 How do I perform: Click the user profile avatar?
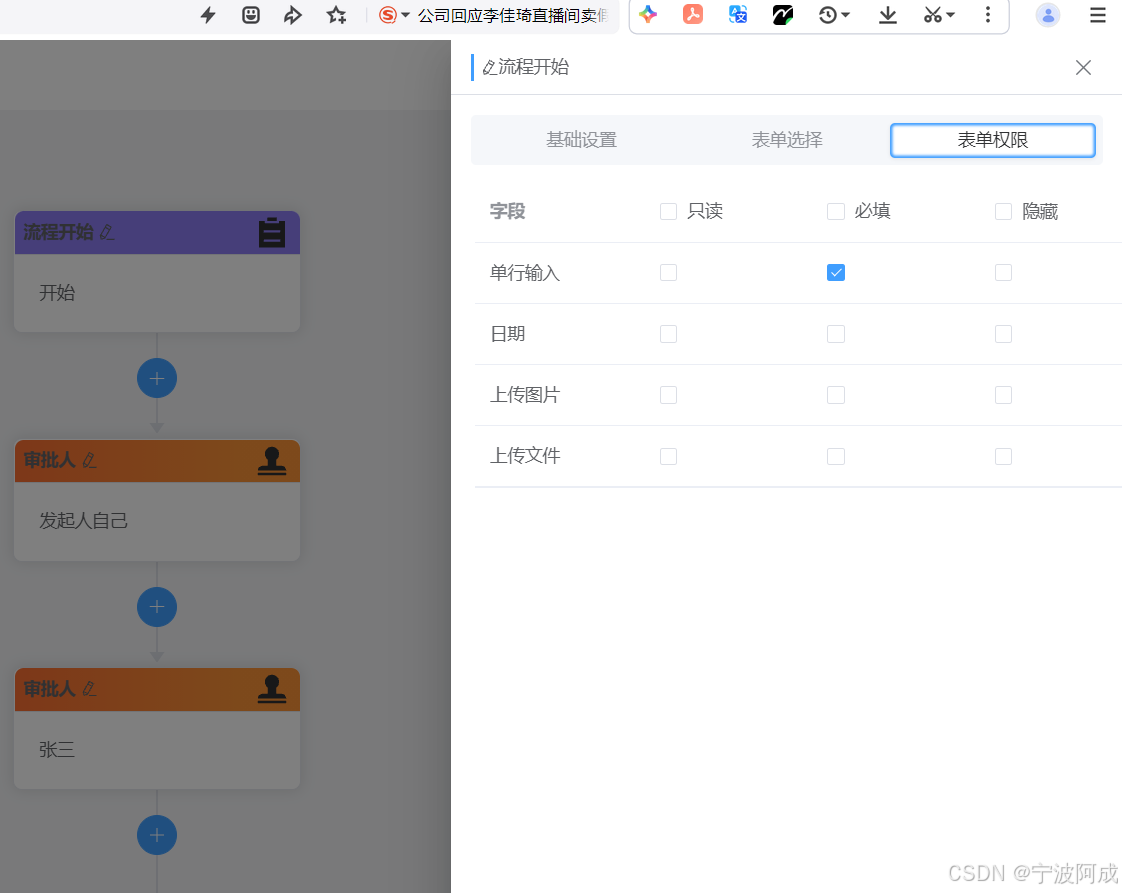click(x=1048, y=15)
